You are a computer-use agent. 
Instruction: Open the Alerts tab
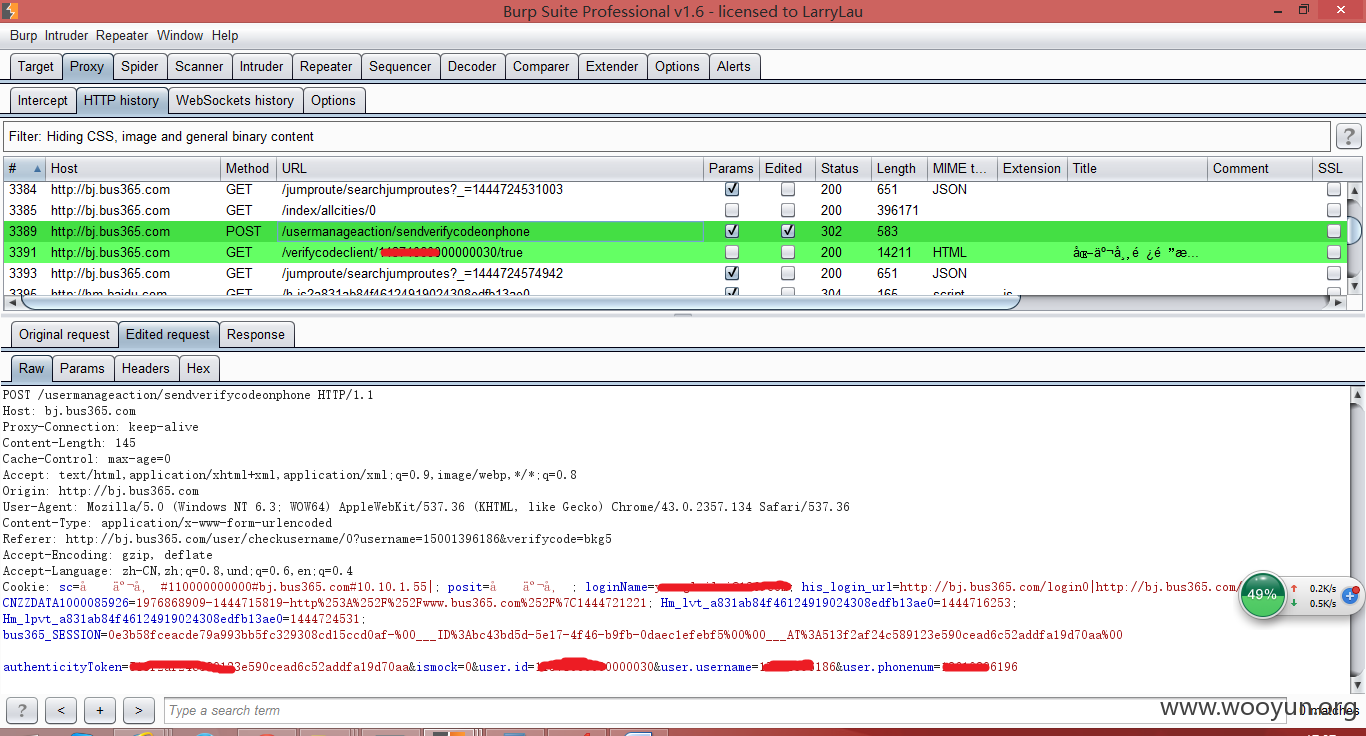733,66
